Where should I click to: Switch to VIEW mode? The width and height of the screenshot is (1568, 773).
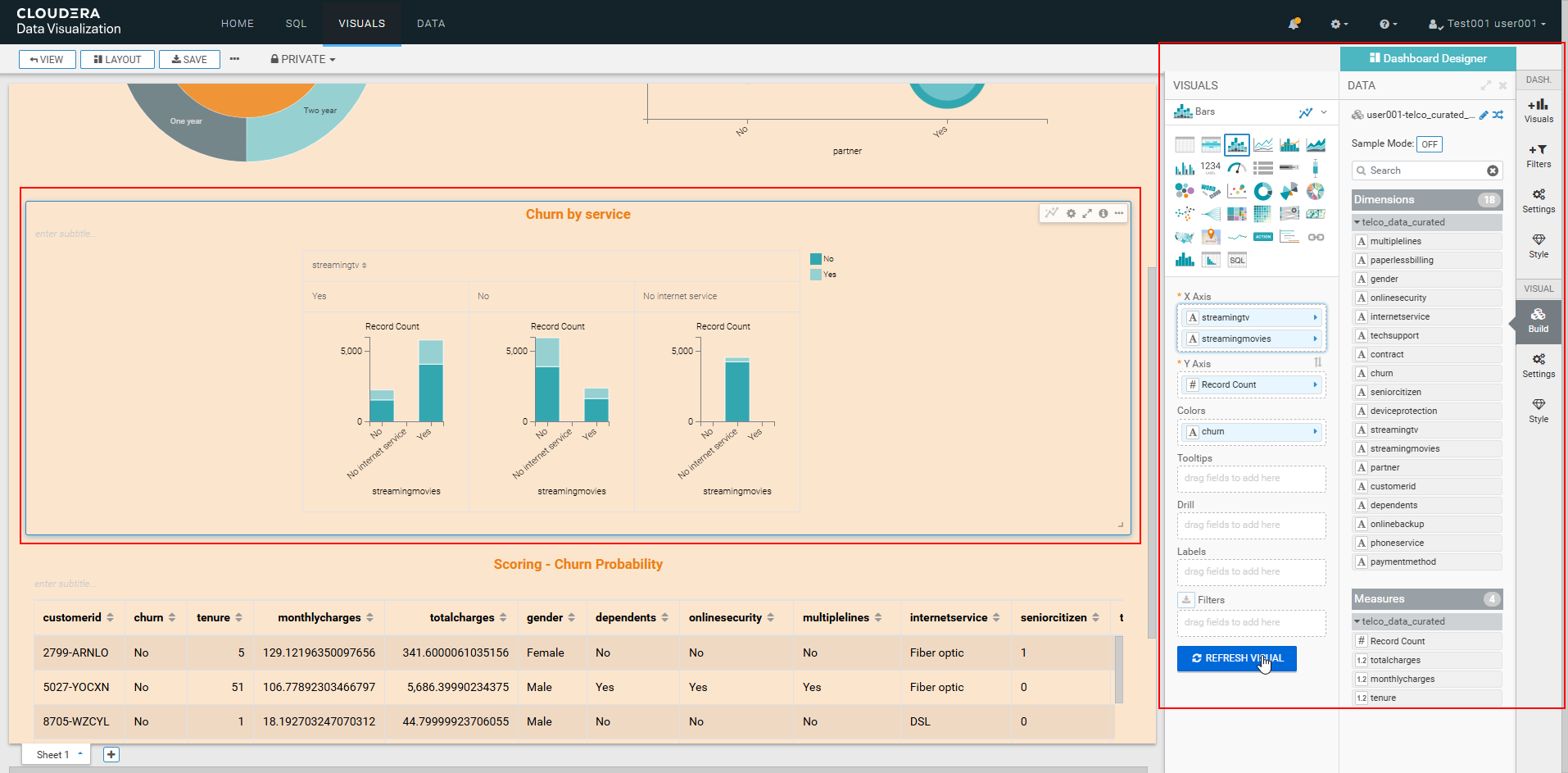47,59
